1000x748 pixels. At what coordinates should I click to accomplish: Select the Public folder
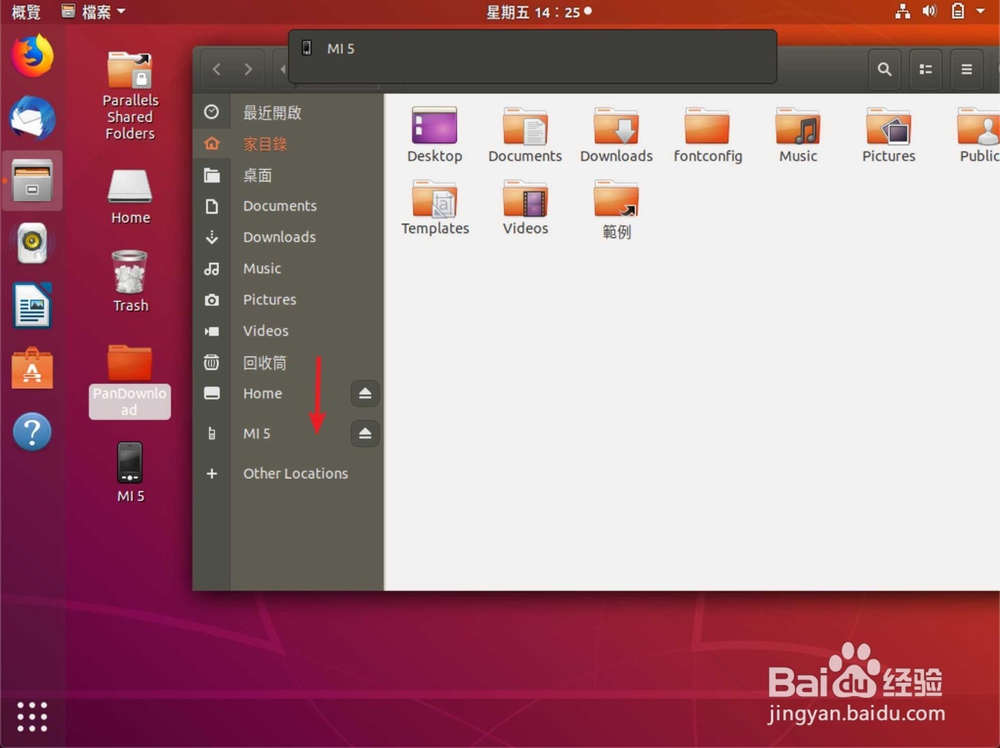click(978, 135)
